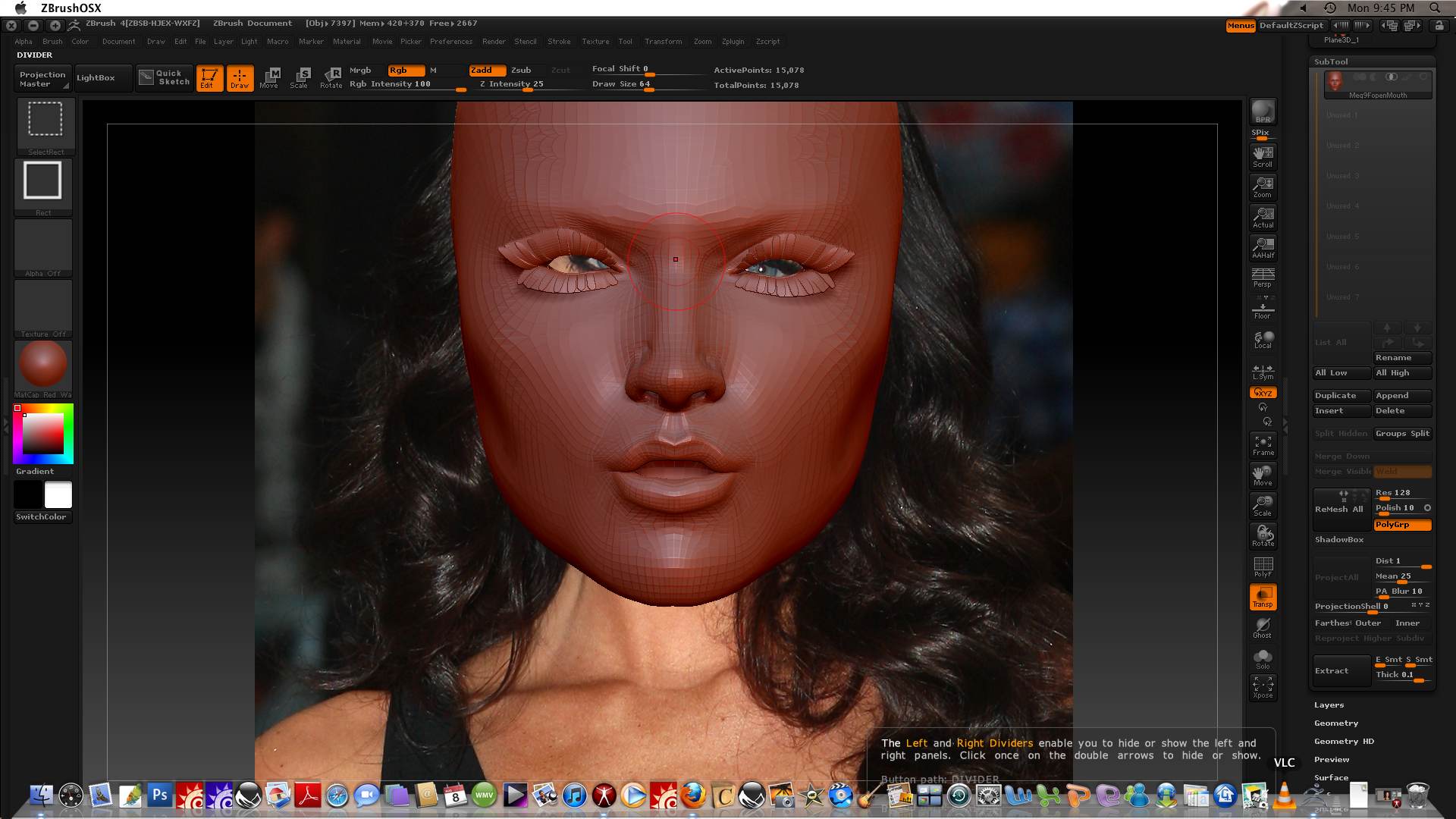Click the SwitchColor button
Image resolution: width=1456 pixels, height=819 pixels.
42,517
